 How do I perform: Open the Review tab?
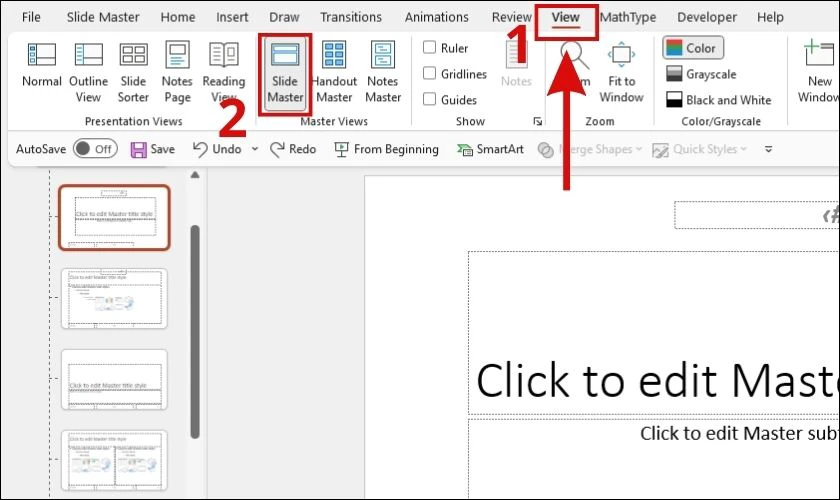point(512,17)
